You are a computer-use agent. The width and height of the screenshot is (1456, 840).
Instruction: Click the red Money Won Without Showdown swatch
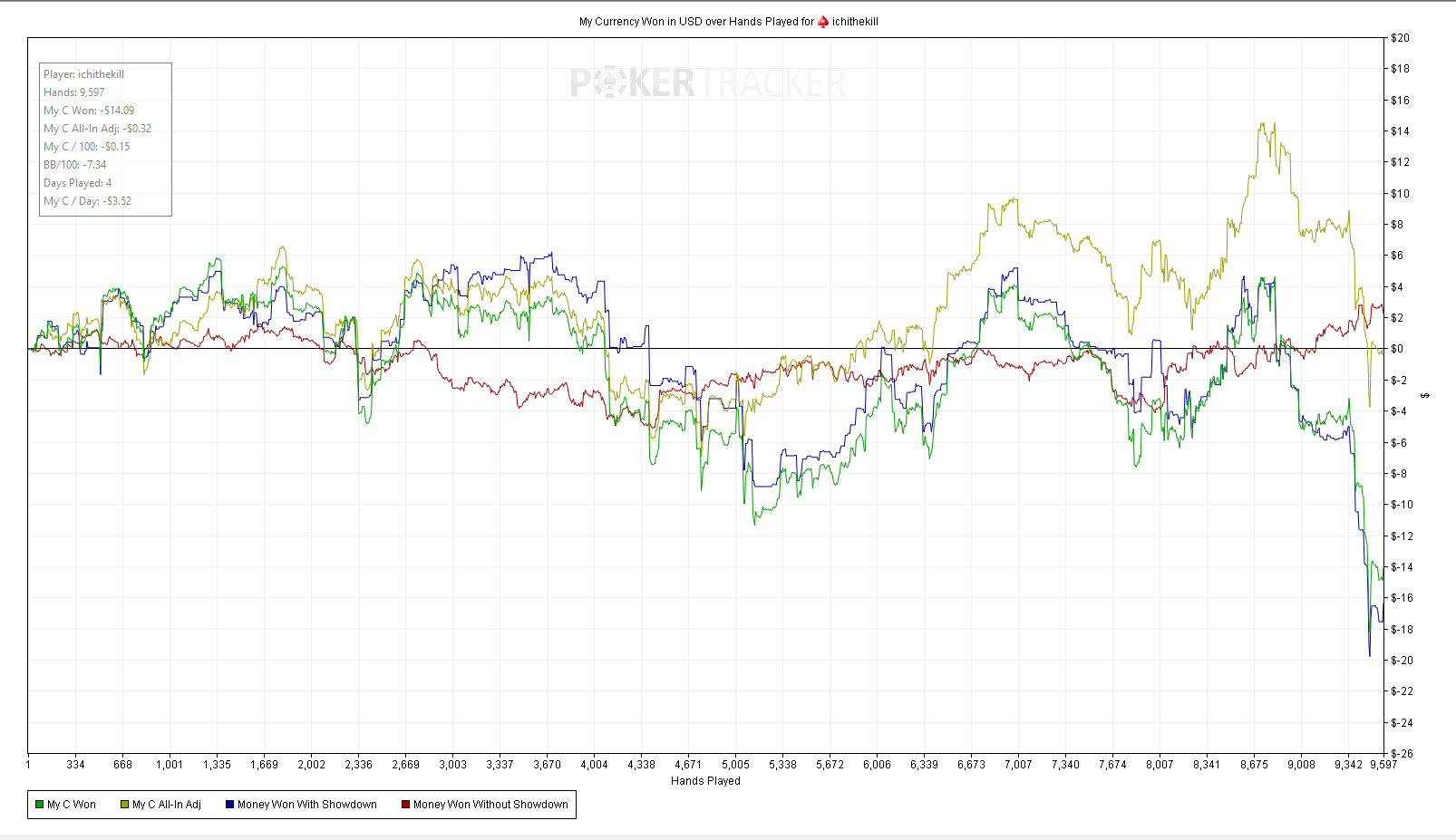pos(406,805)
